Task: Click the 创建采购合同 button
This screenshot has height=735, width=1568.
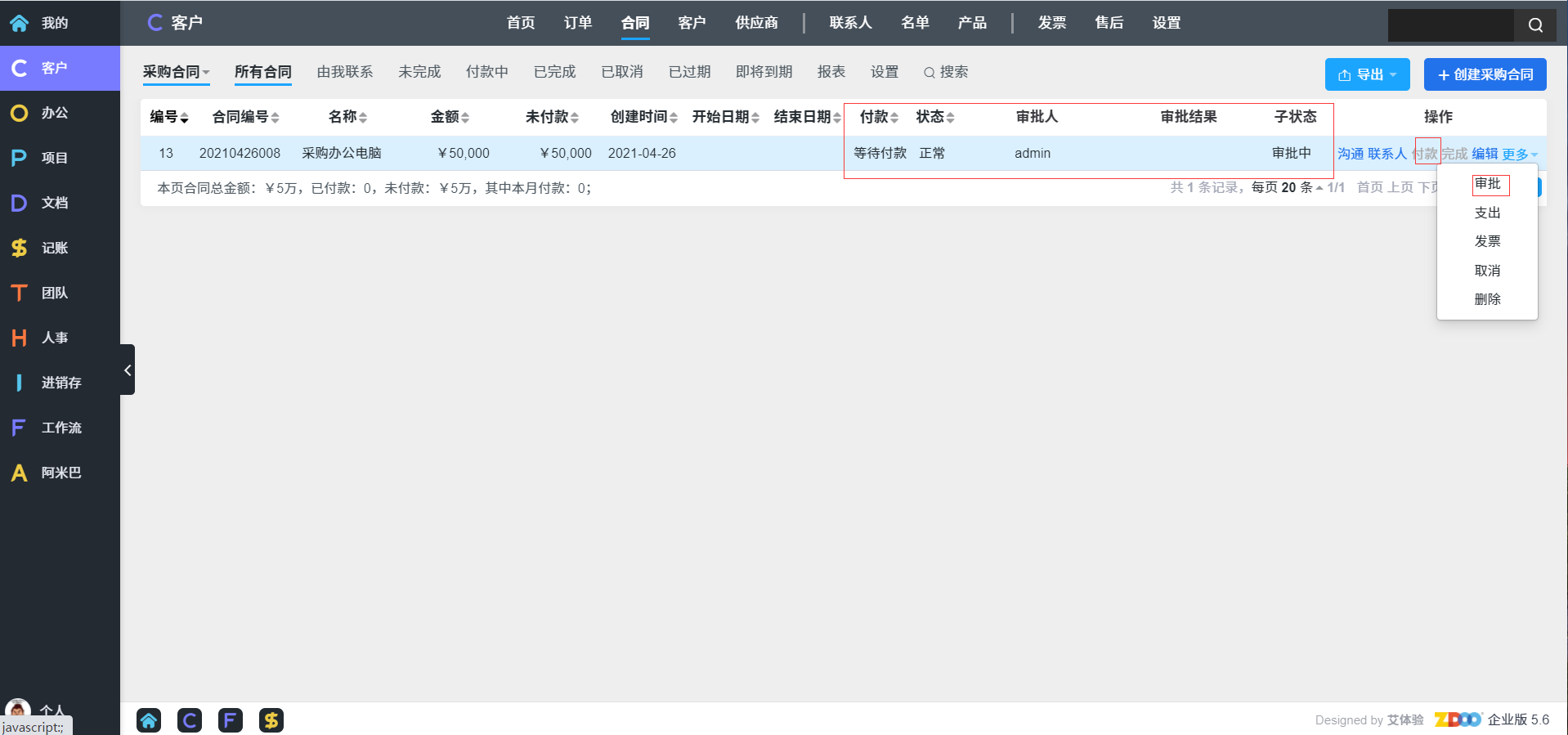Action: [1485, 74]
